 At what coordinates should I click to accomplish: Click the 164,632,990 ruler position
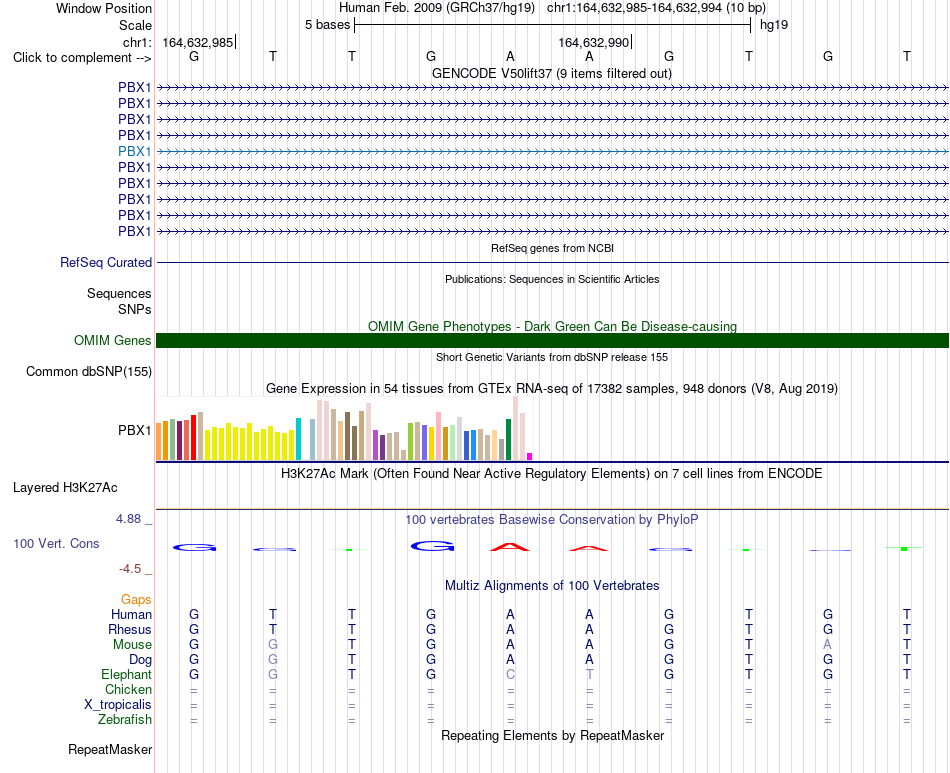[x=594, y=42]
